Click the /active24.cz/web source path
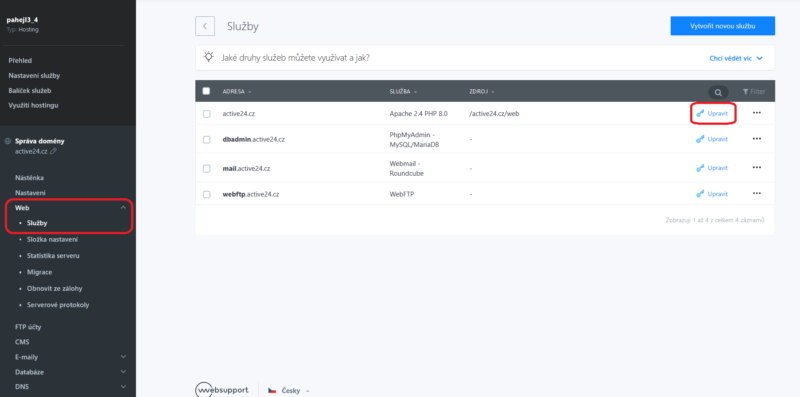The image size is (800, 397). pos(494,114)
